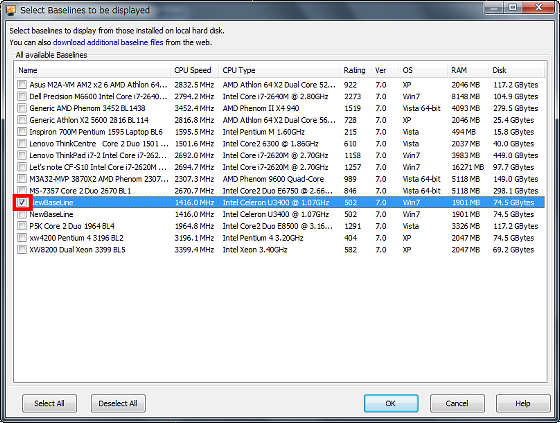Viewport: 560px width, 423px height.
Task: Close the Select Baselines dialog
Action: pyautogui.click(x=539, y=8)
